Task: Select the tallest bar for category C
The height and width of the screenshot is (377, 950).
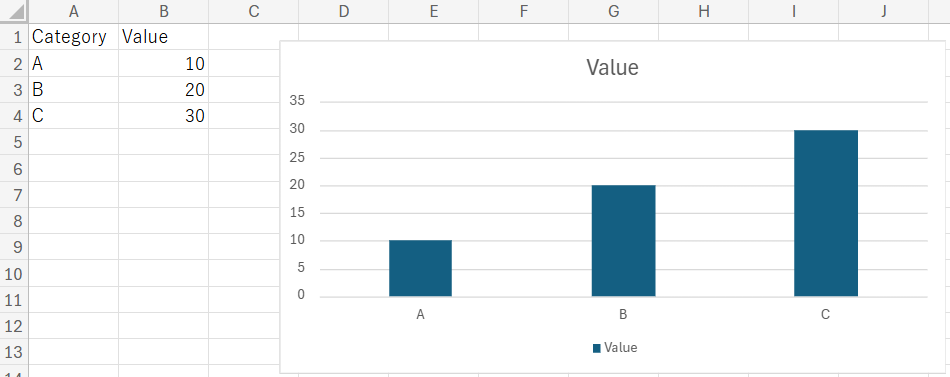Action: point(826,213)
